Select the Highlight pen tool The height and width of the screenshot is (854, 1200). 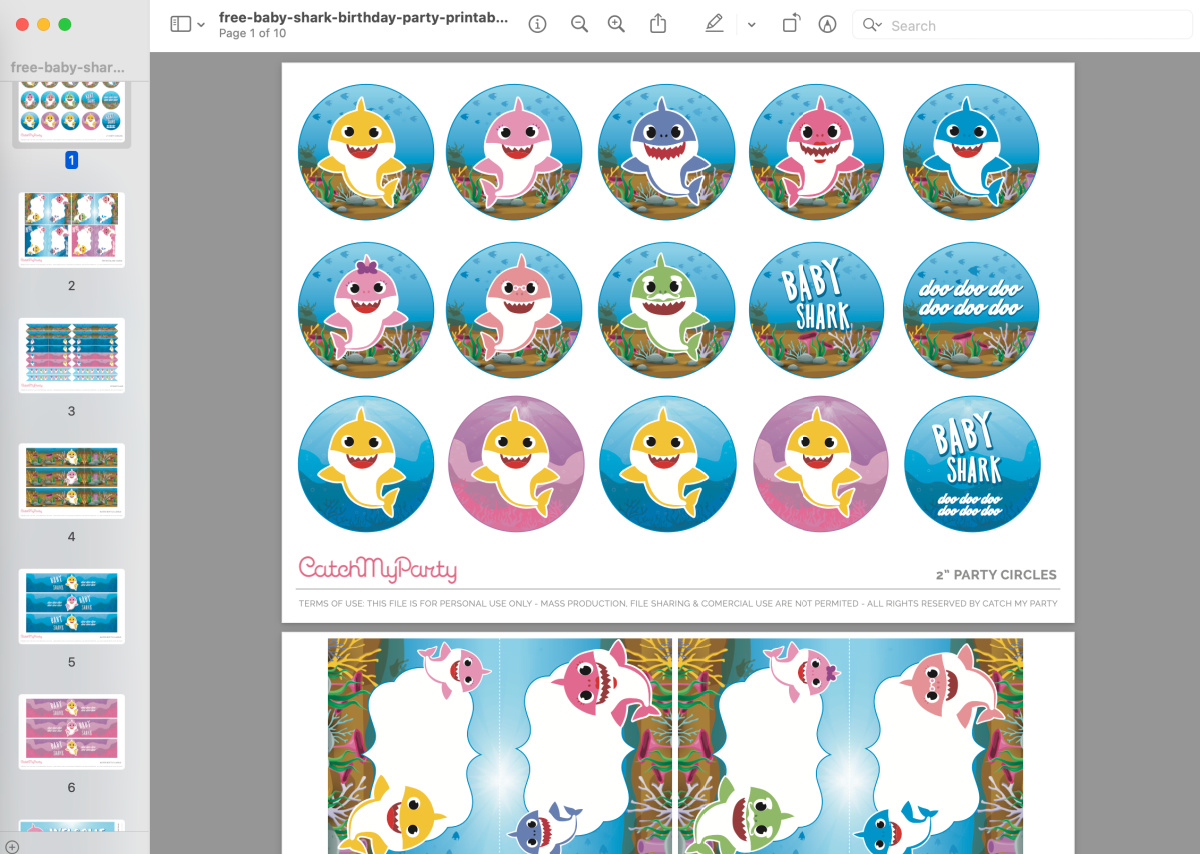click(714, 24)
